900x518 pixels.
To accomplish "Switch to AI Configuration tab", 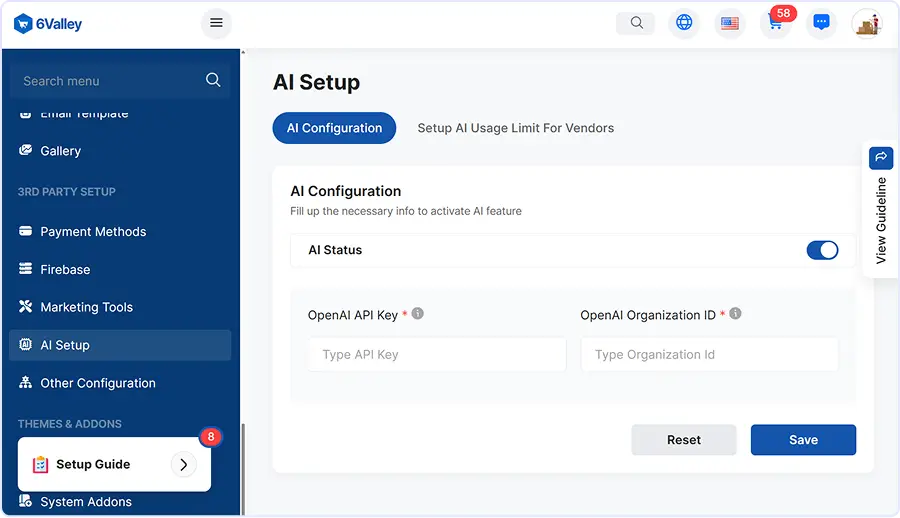I will (334, 128).
